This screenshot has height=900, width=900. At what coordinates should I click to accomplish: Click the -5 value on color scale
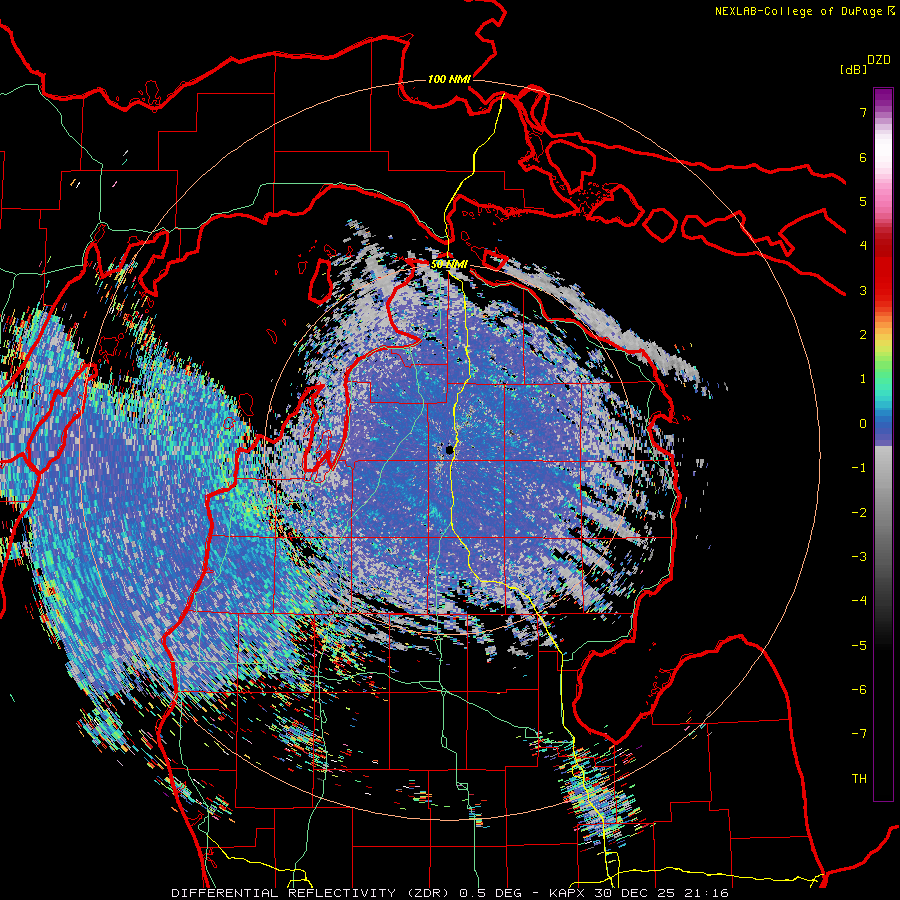pyautogui.click(x=859, y=646)
